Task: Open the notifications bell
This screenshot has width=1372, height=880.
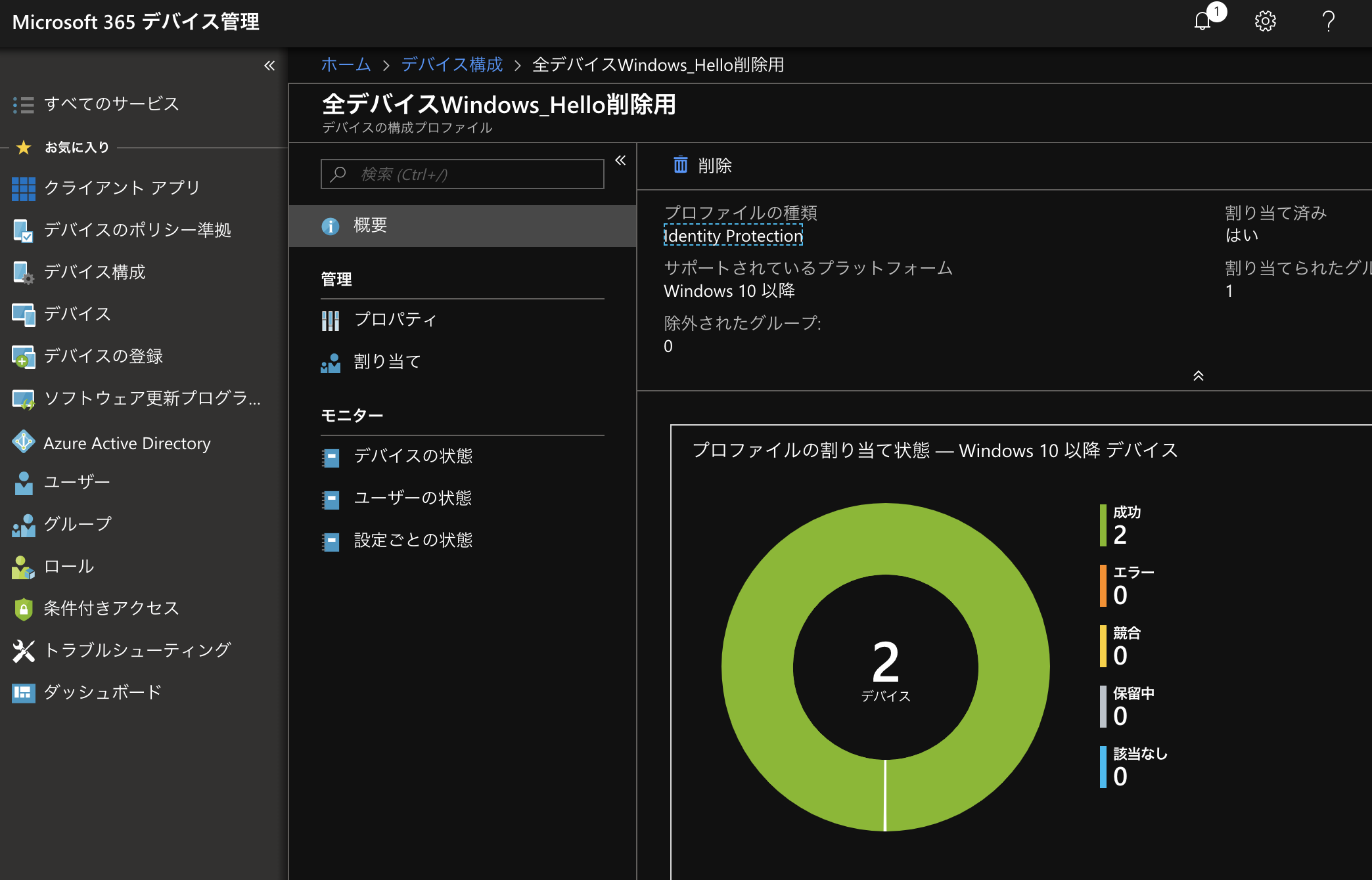Action: coord(1202,22)
